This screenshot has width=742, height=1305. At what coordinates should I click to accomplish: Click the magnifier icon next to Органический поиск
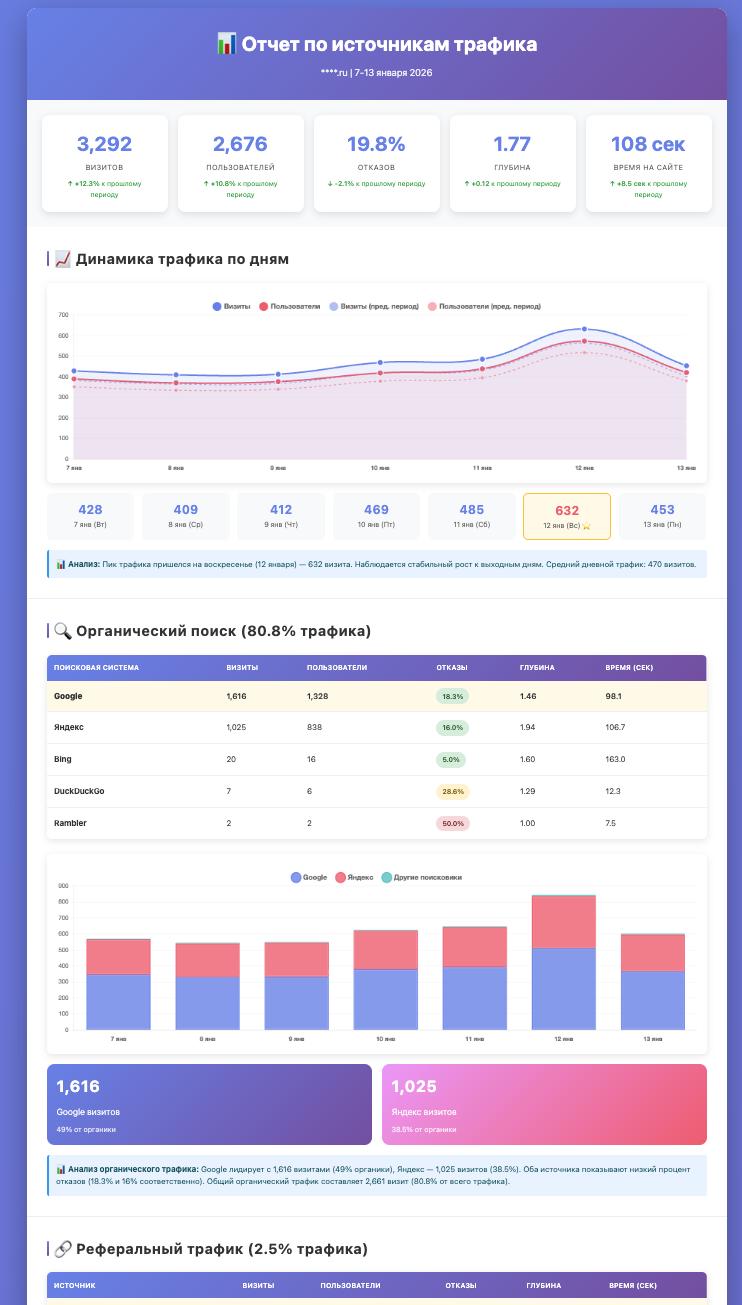click(x=62, y=631)
